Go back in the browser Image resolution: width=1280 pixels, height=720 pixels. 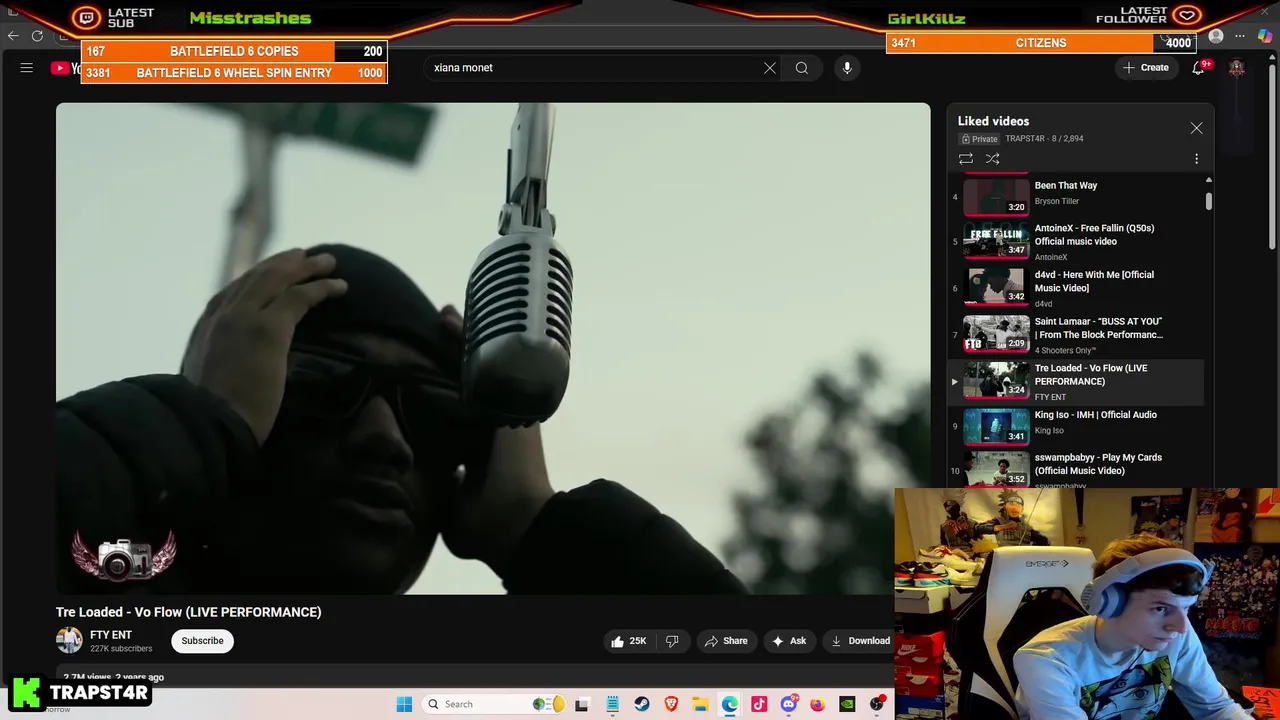13,36
